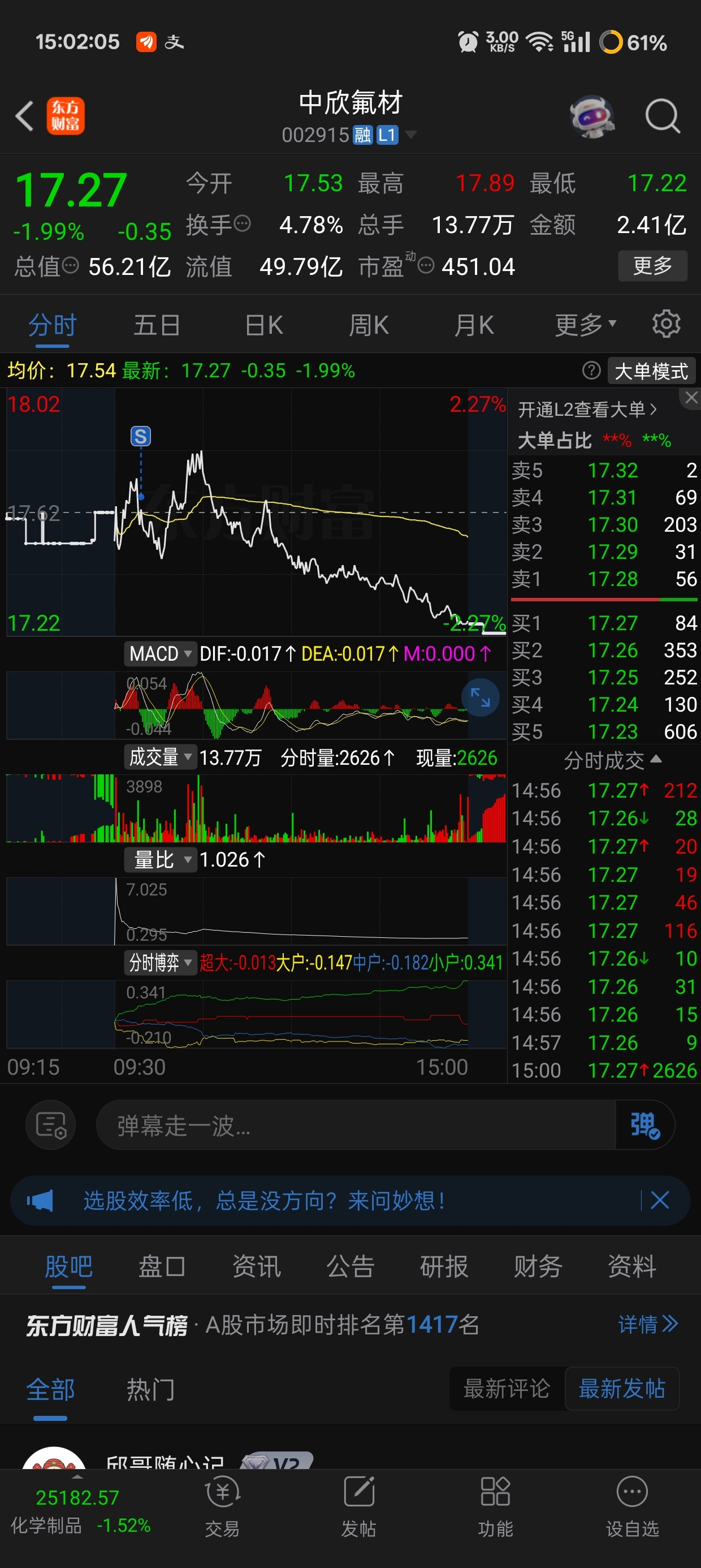Sort posts by 最新评论

[507, 1389]
